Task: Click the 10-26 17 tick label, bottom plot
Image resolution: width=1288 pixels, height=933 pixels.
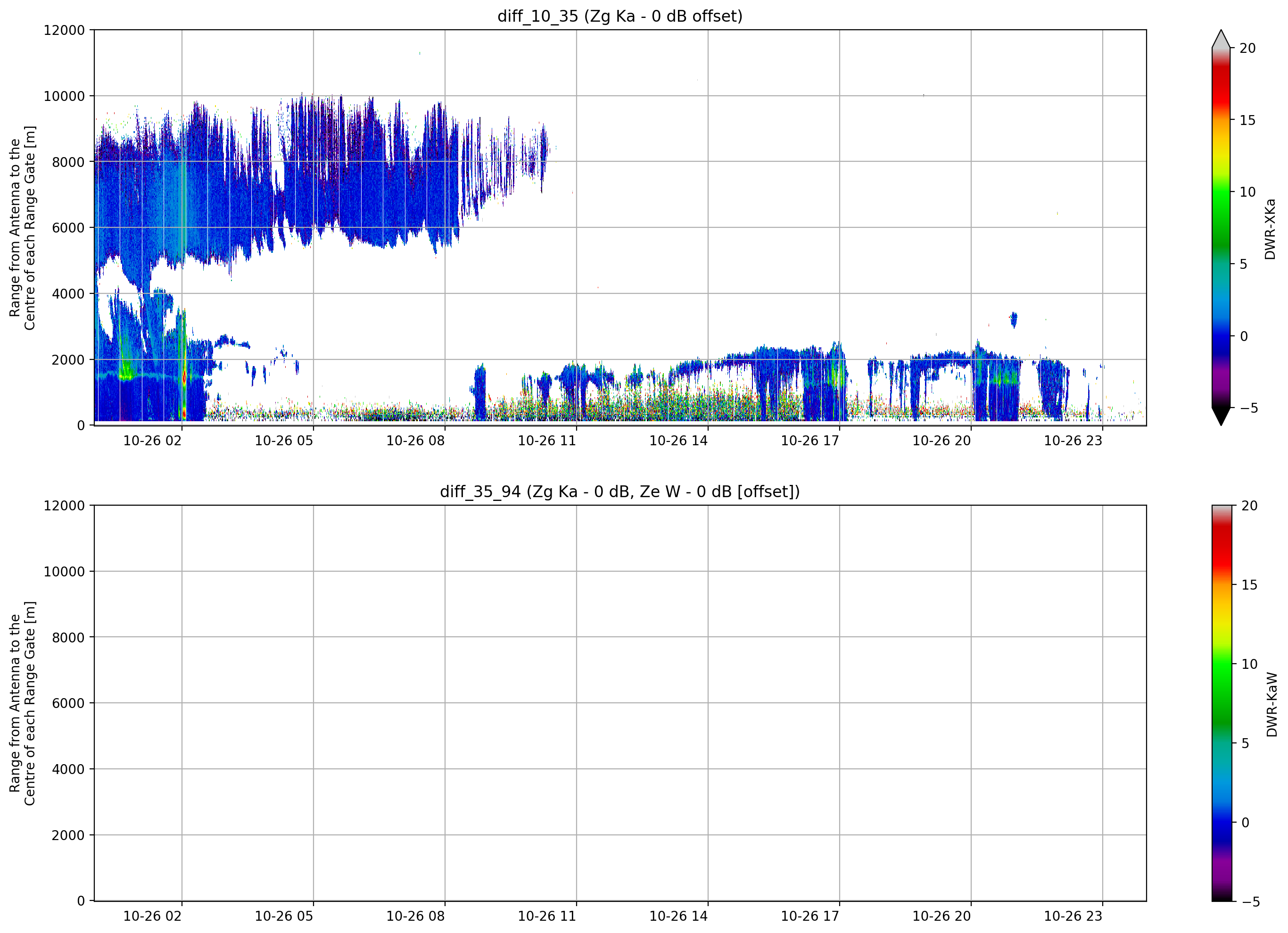Action: pyautogui.click(x=810, y=916)
